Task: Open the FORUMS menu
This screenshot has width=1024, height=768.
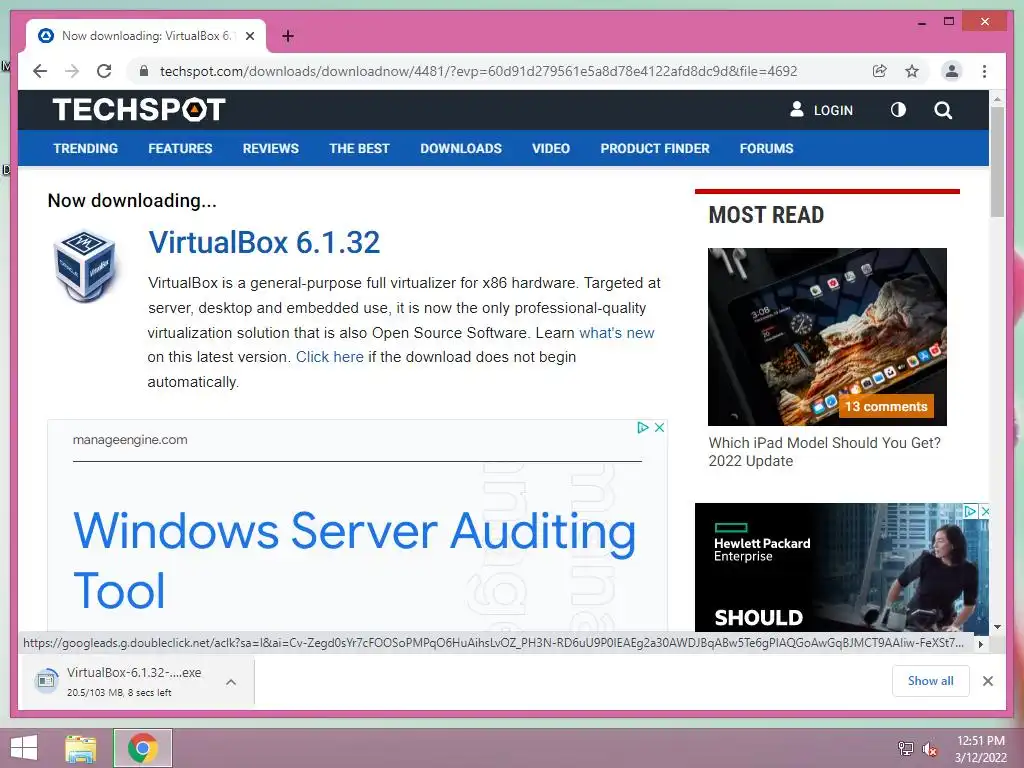Action: [x=766, y=148]
